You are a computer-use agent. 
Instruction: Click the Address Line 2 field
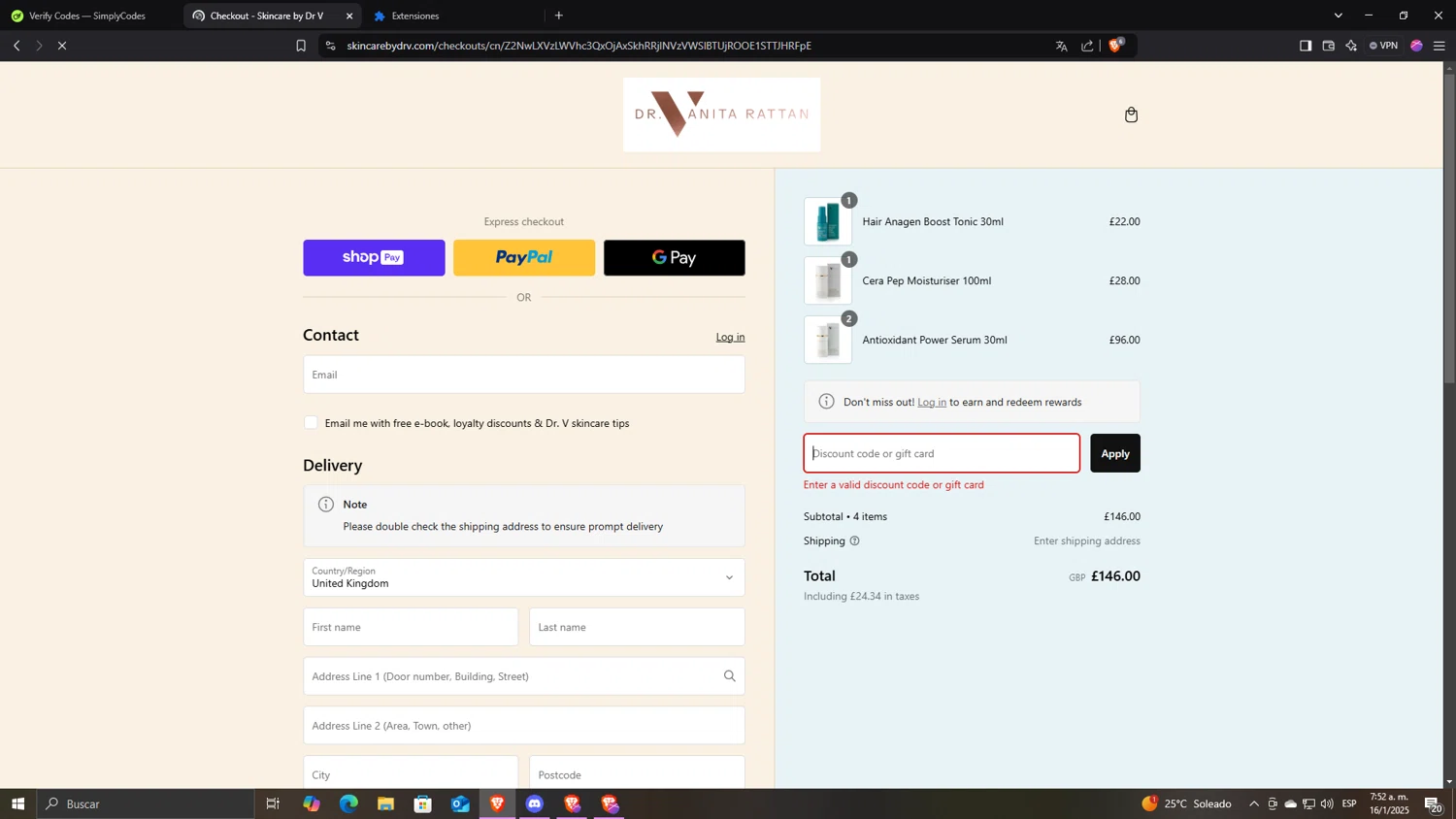pos(524,726)
